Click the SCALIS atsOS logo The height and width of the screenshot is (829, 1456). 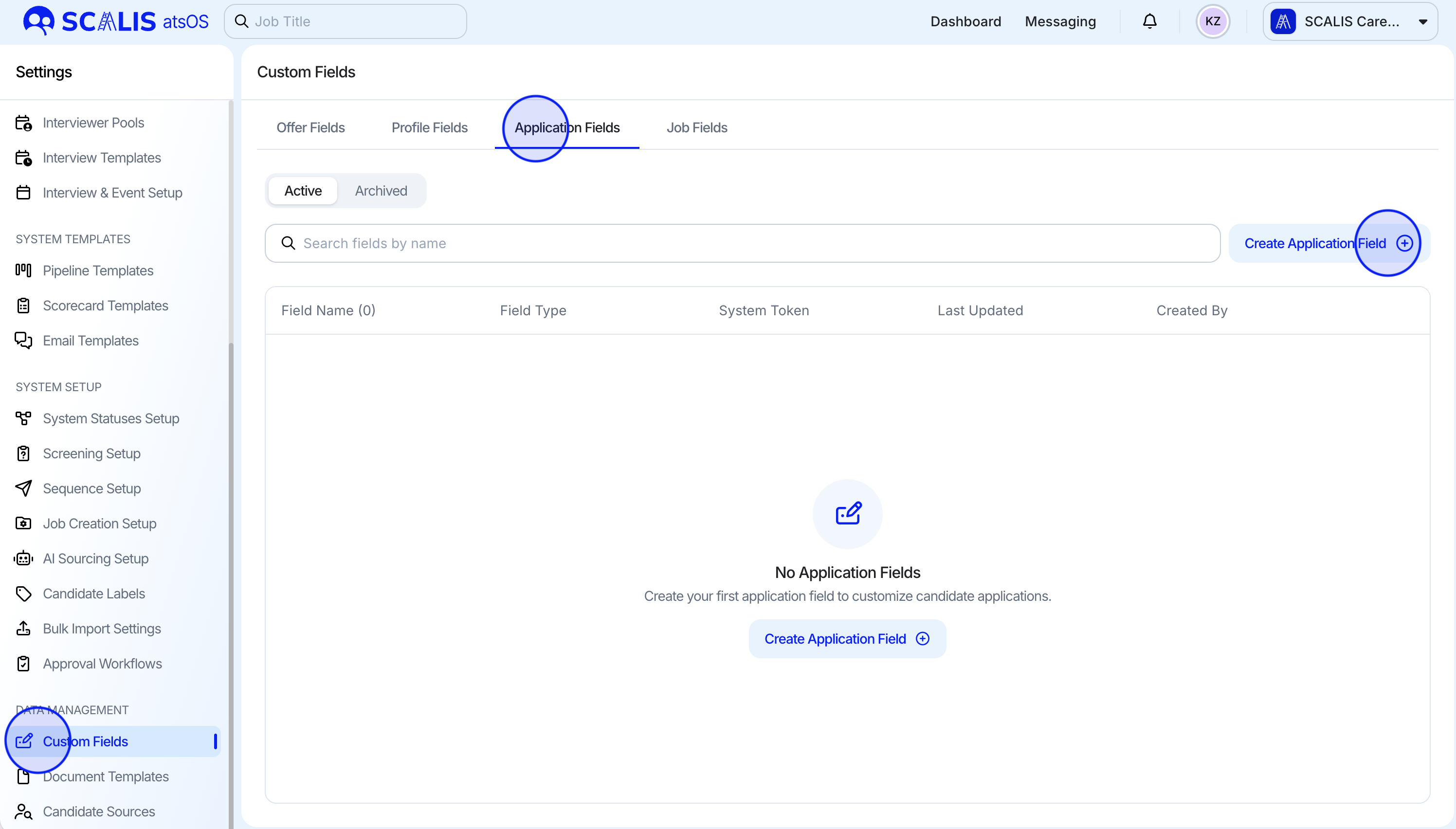pos(116,21)
